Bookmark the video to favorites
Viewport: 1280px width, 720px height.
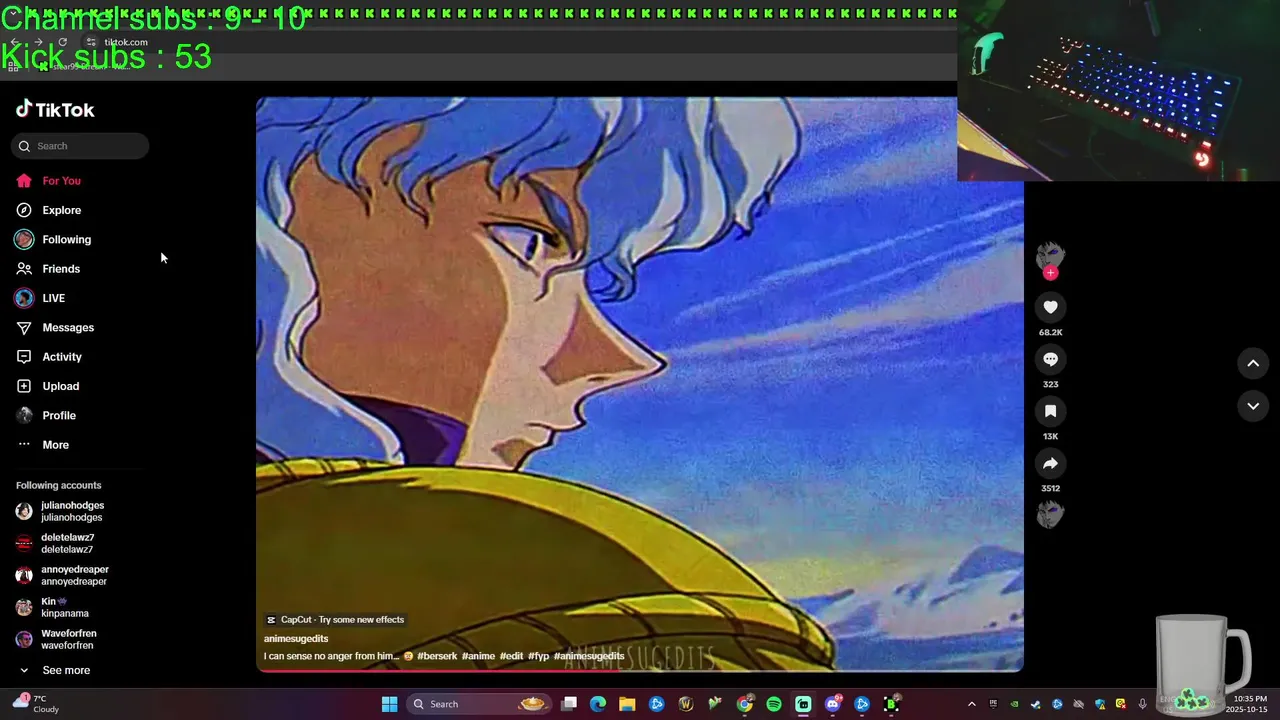tap(1050, 411)
